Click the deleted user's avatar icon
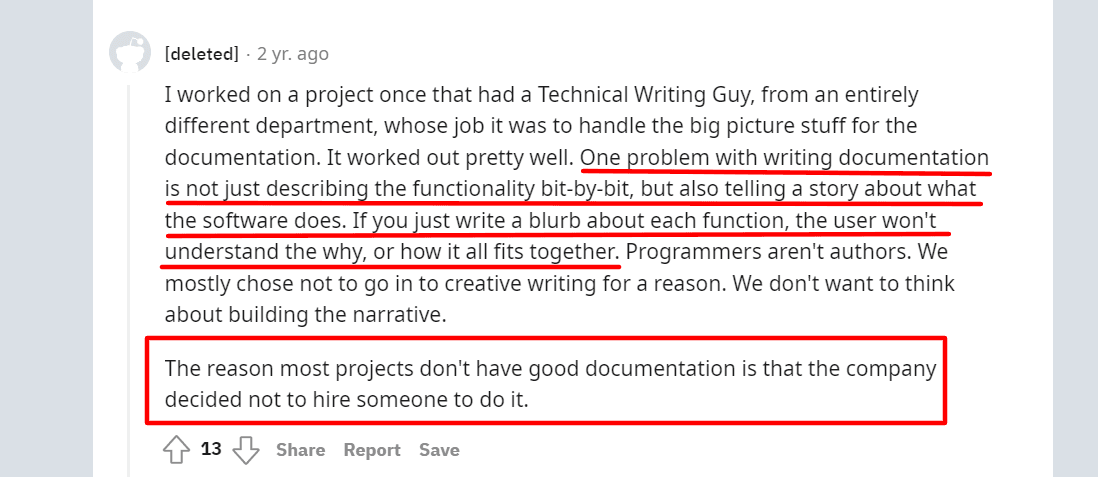The height and width of the screenshot is (477, 1098). 130,52
